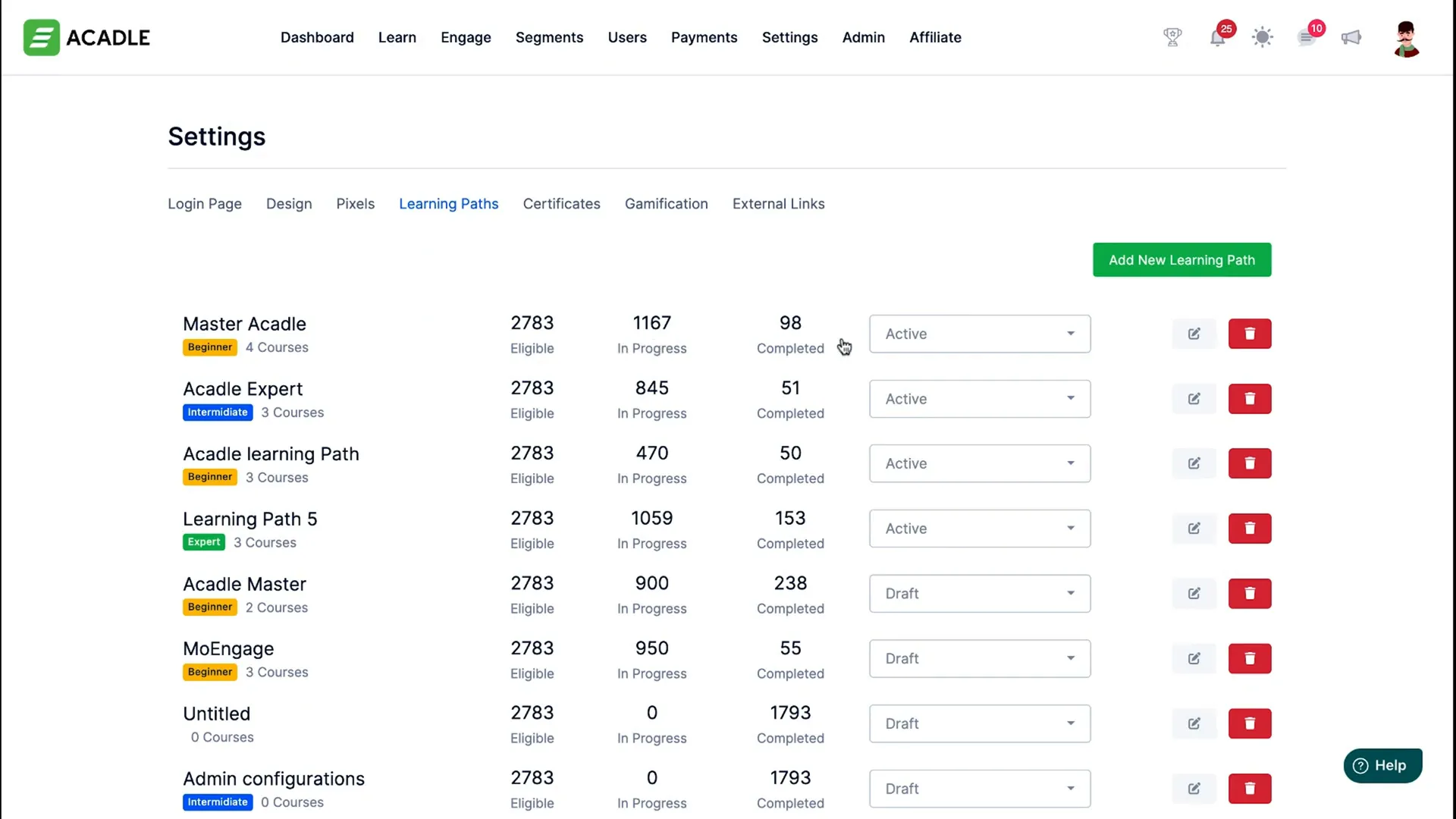Click the Pixels settings tab
Screen dimensions: 1456x819
coord(356,204)
